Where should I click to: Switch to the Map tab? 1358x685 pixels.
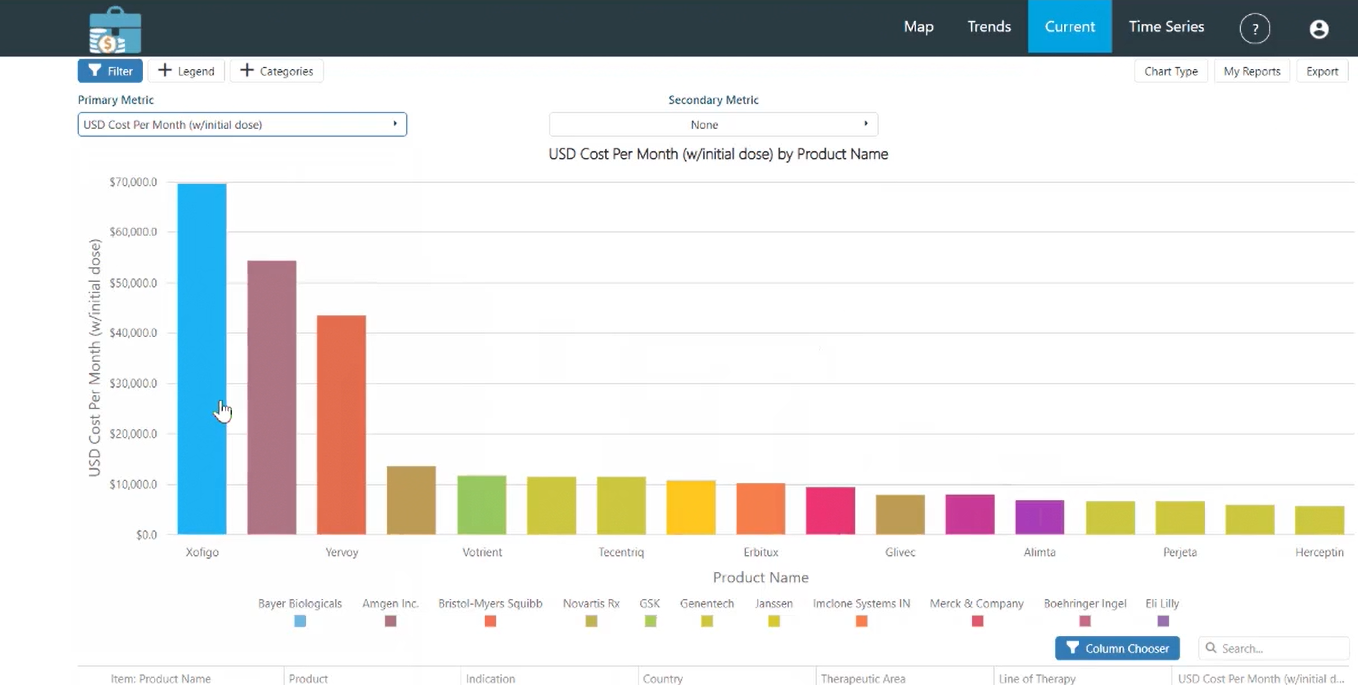(x=918, y=27)
